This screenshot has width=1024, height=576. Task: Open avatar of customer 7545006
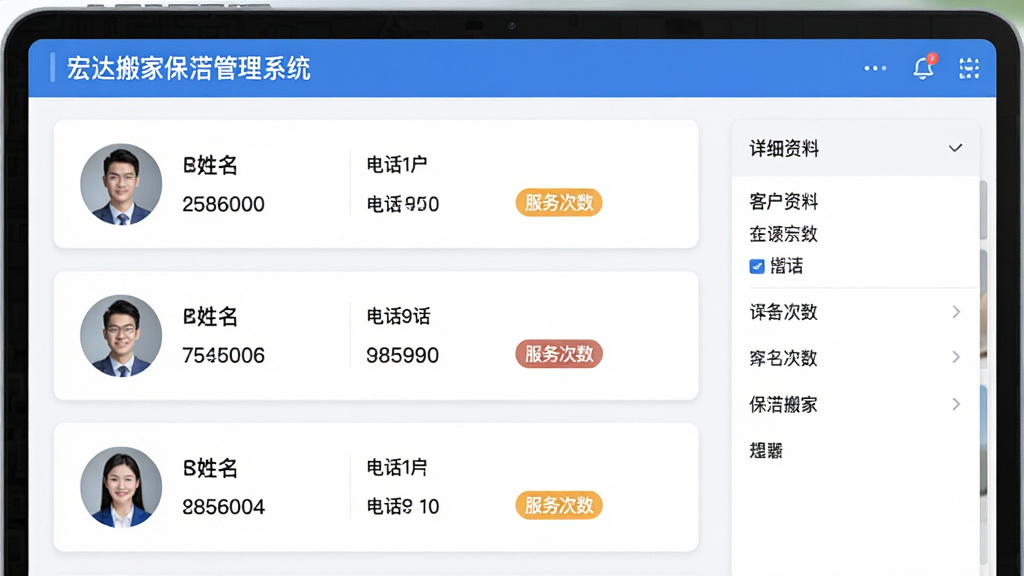121,336
